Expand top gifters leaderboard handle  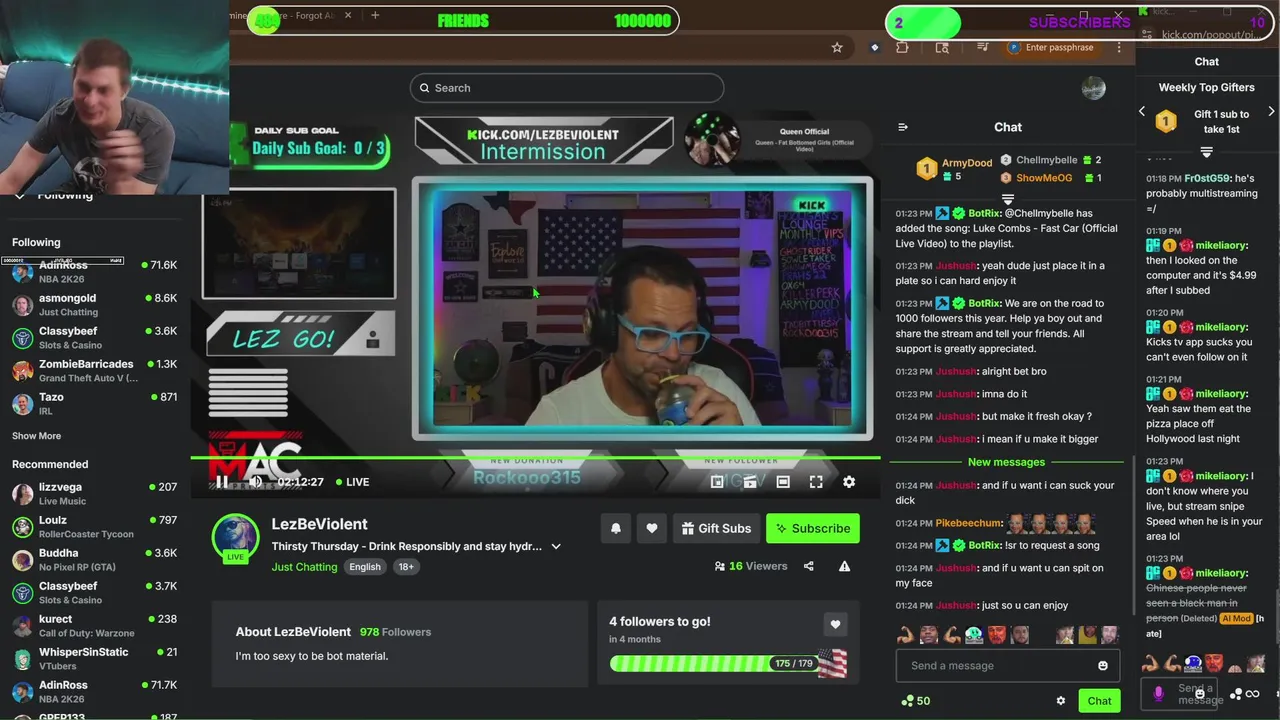click(x=1008, y=200)
